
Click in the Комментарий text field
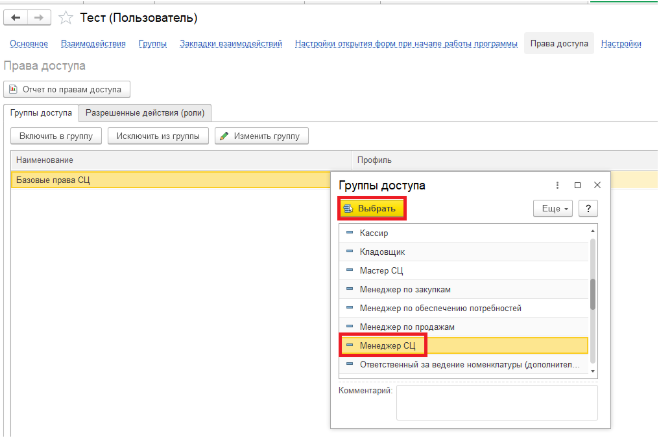496,402
